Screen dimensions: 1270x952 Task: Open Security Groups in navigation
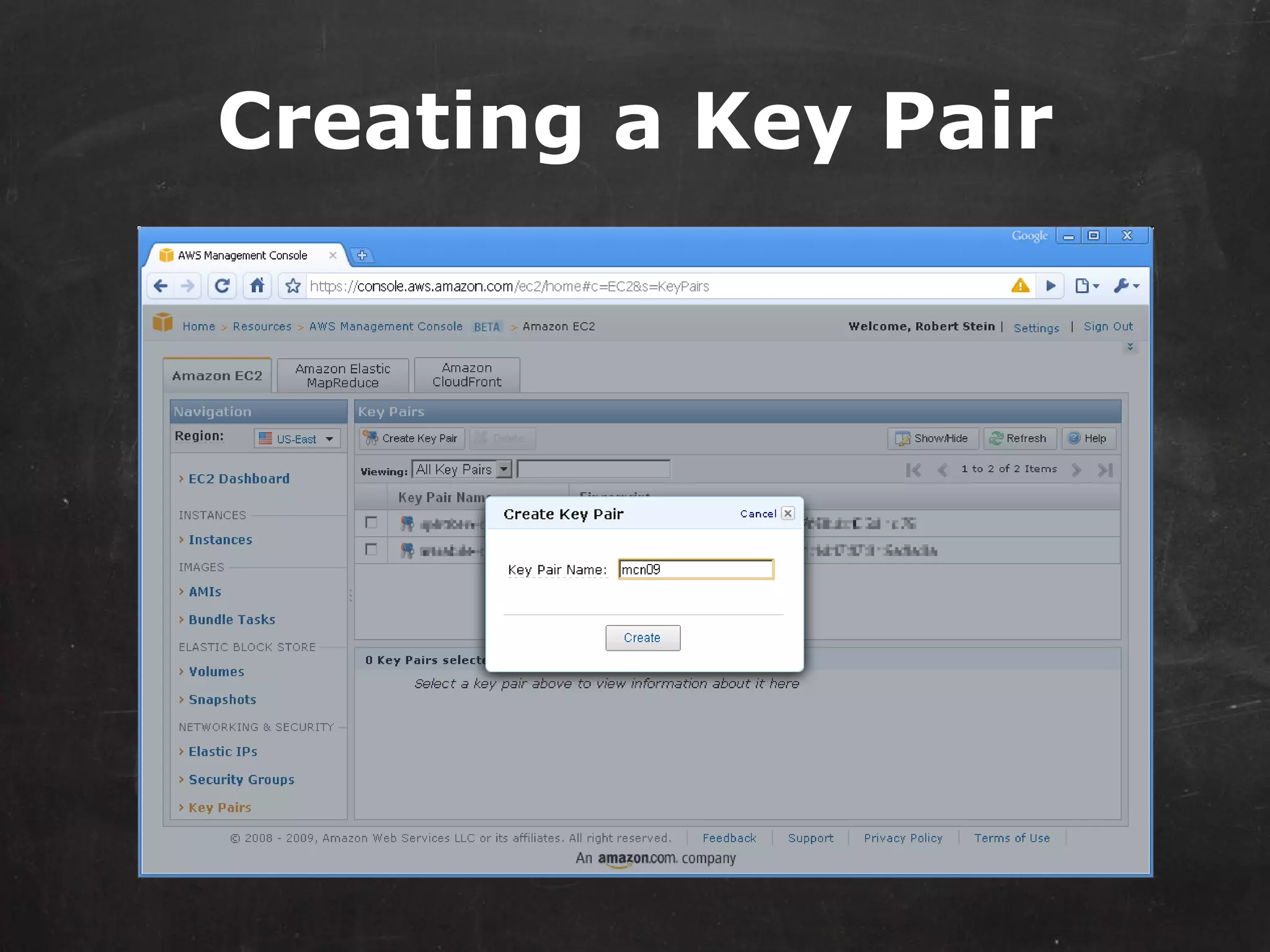point(241,780)
